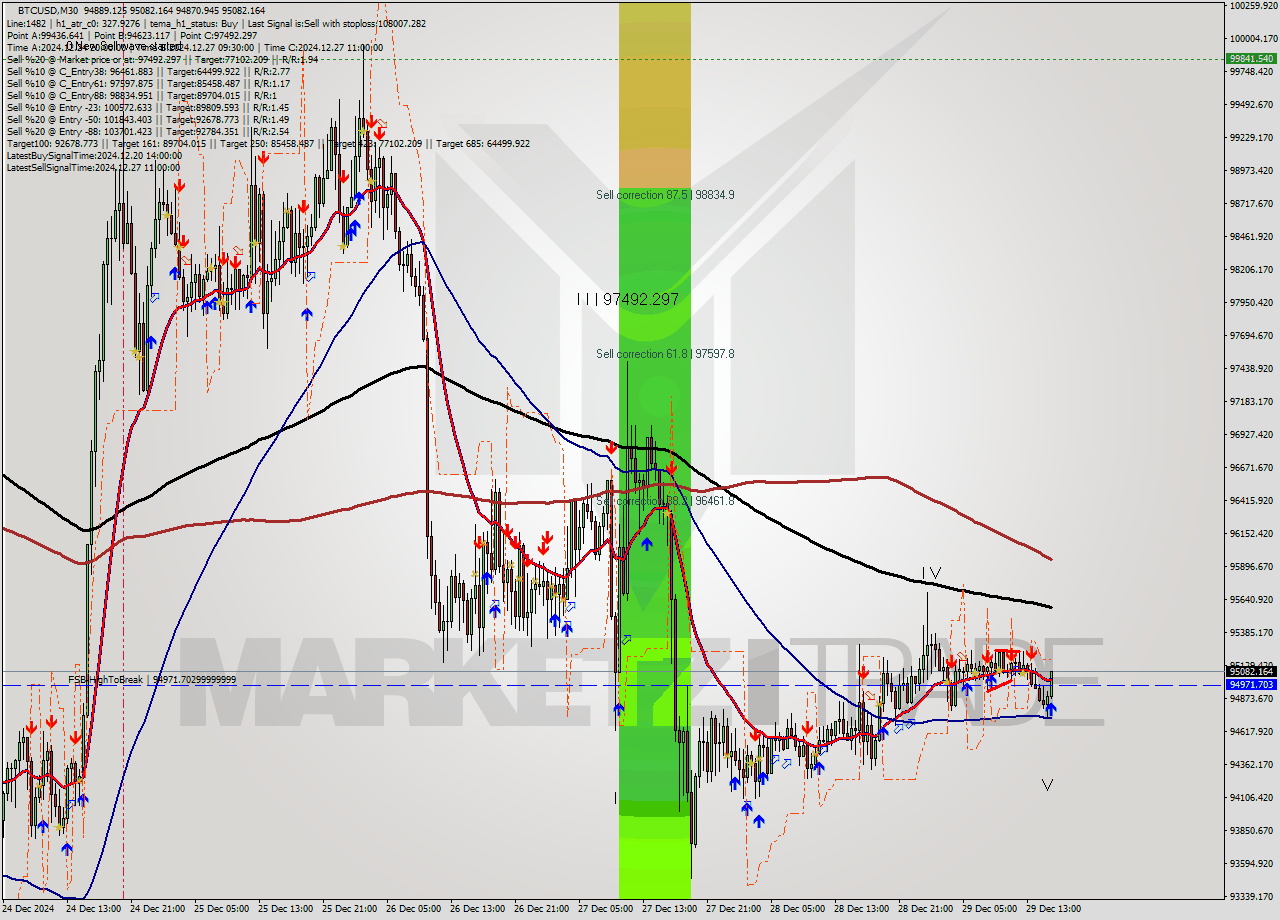Click the '24 Dec 21:00' time label

pyautogui.click(x=157, y=909)
